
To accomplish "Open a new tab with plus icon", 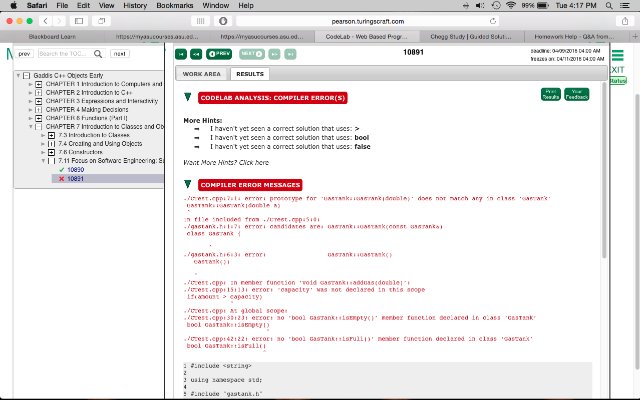I will 635,36.
